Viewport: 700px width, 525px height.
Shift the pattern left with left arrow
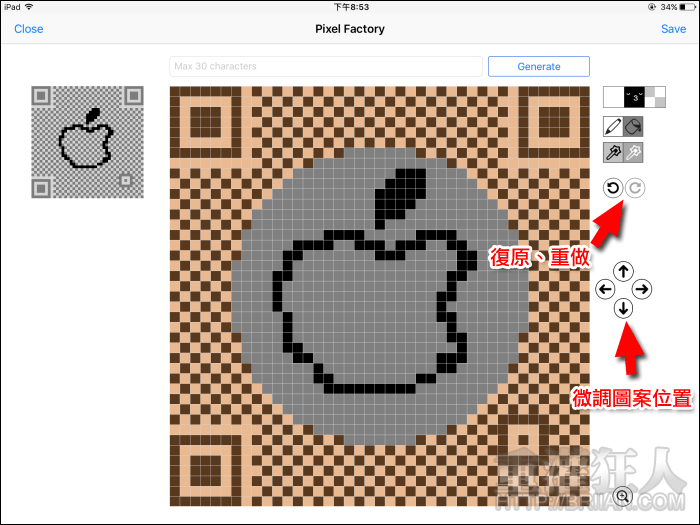605,289
